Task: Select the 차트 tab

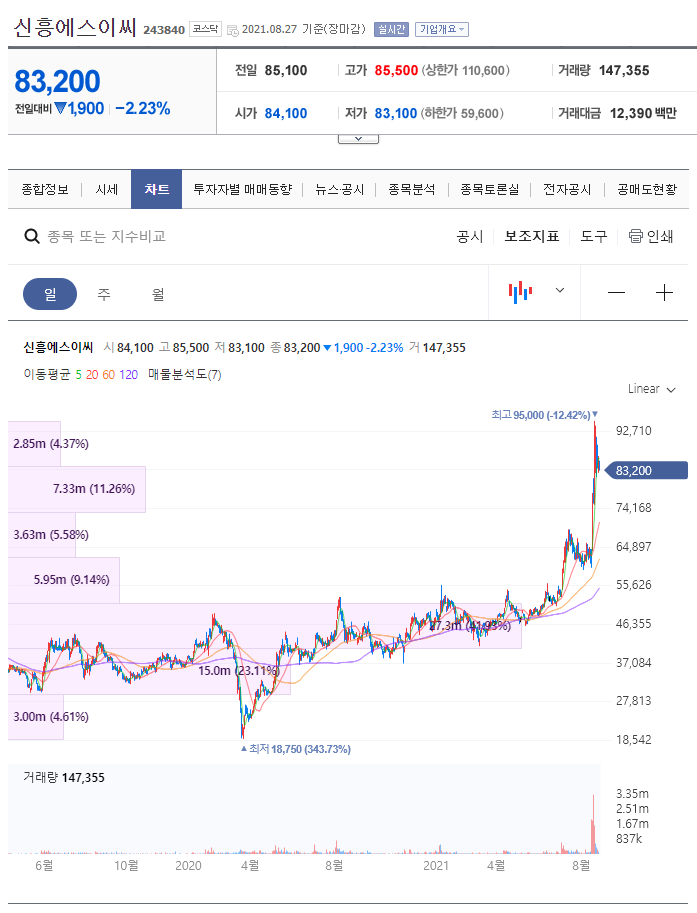Action: pos(157,189)
